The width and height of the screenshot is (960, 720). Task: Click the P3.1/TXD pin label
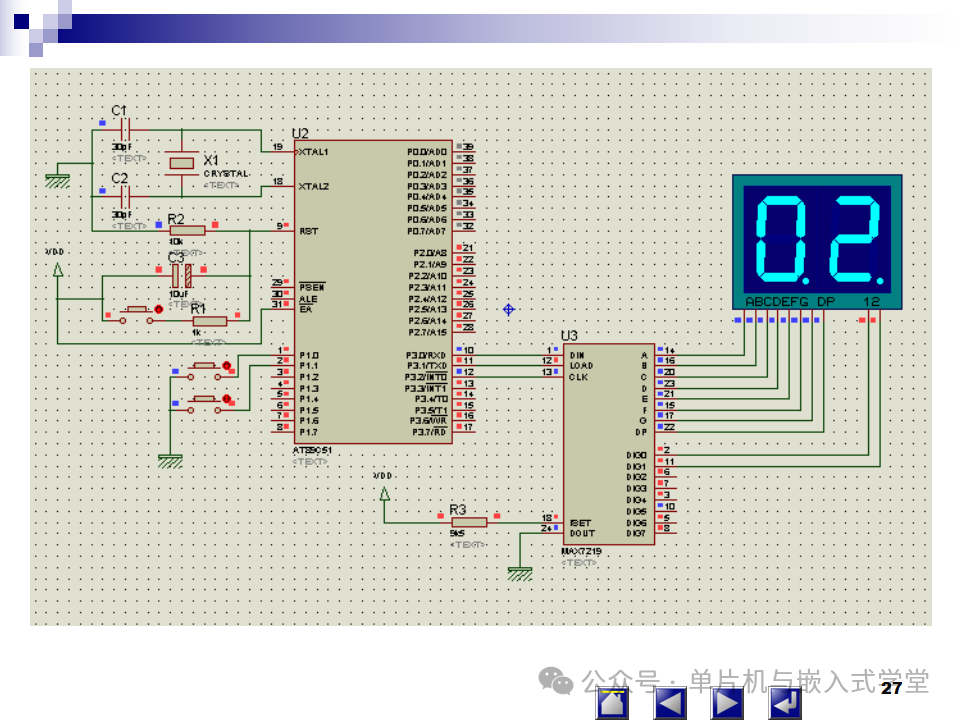coord(426,366)
